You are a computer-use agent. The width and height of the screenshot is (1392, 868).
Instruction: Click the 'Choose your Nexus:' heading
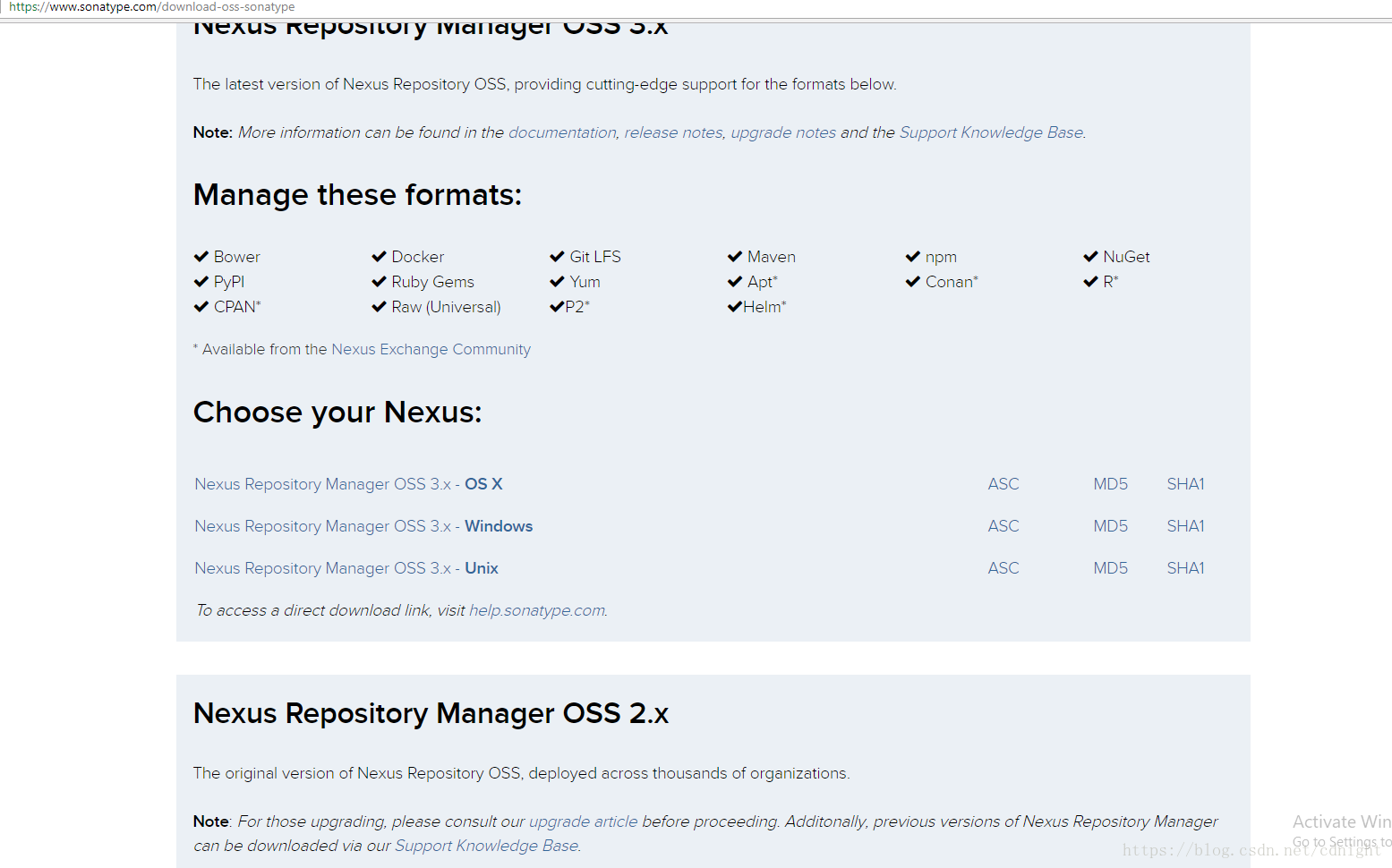pyautogui.click(x=337, y=413)
